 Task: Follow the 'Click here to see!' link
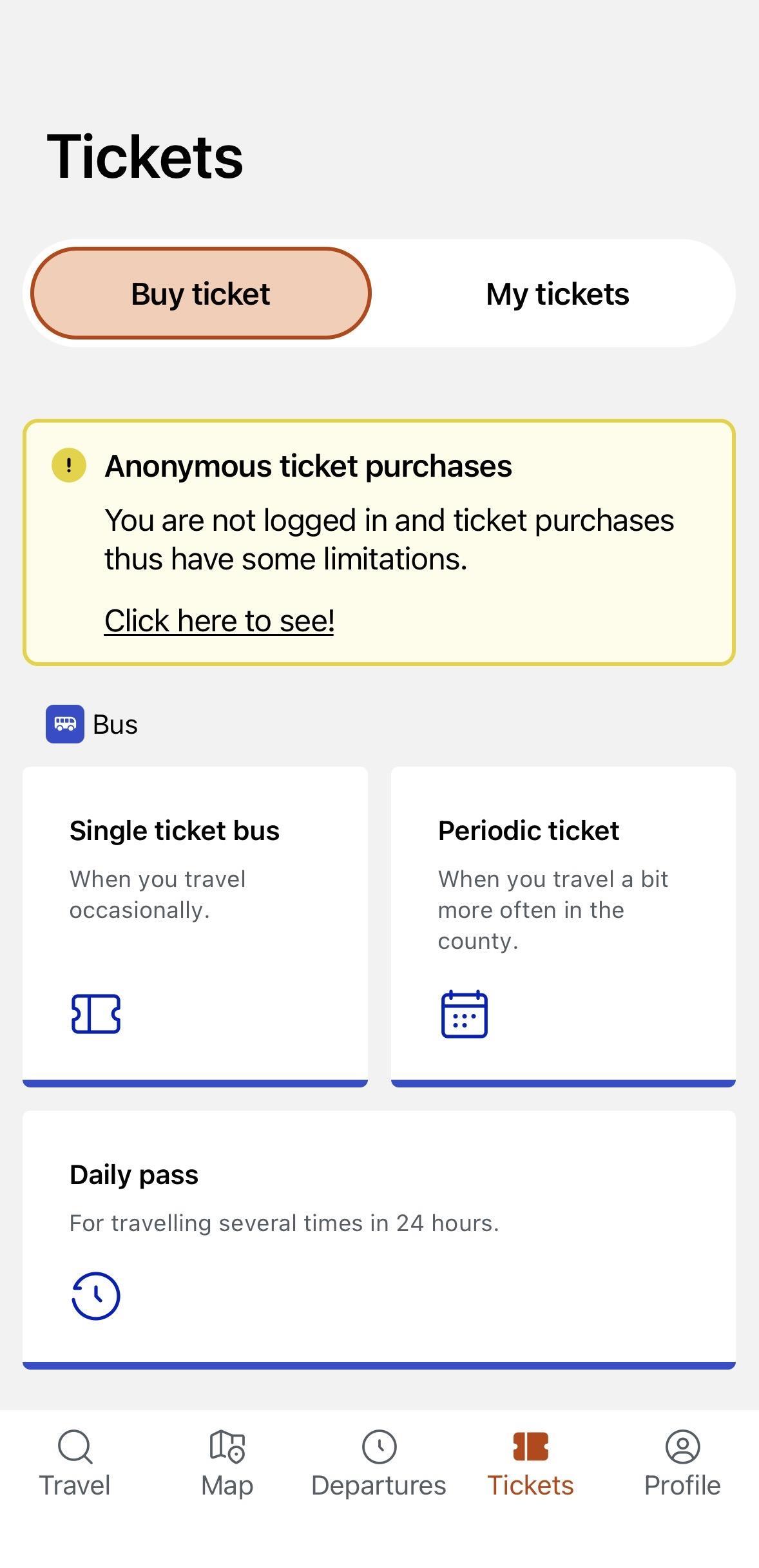pos(219,621)
